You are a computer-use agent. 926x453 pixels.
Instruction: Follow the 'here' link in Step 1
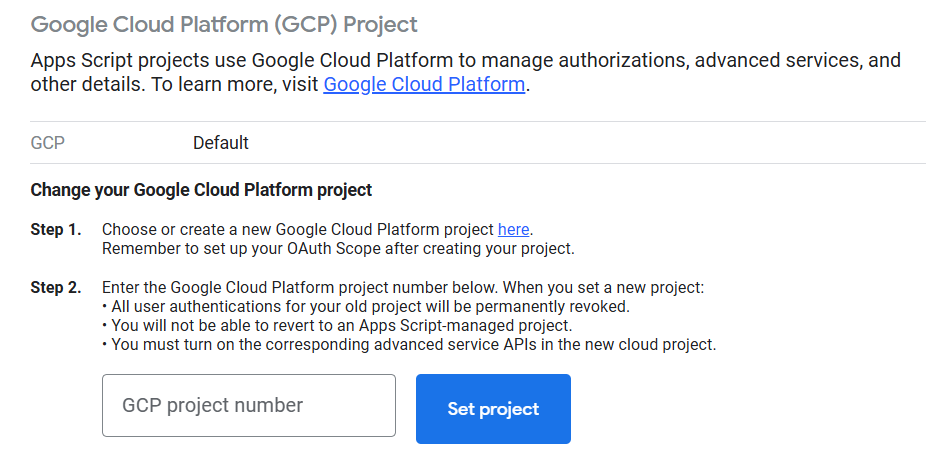(513, 229)
